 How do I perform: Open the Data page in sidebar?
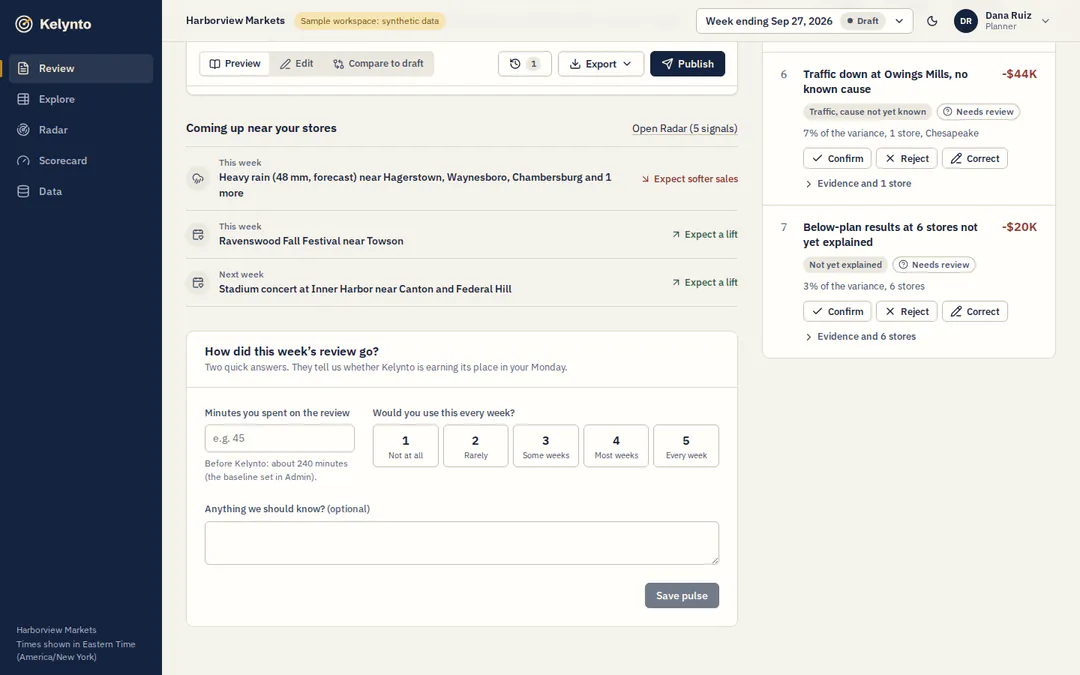coord(81,191)
